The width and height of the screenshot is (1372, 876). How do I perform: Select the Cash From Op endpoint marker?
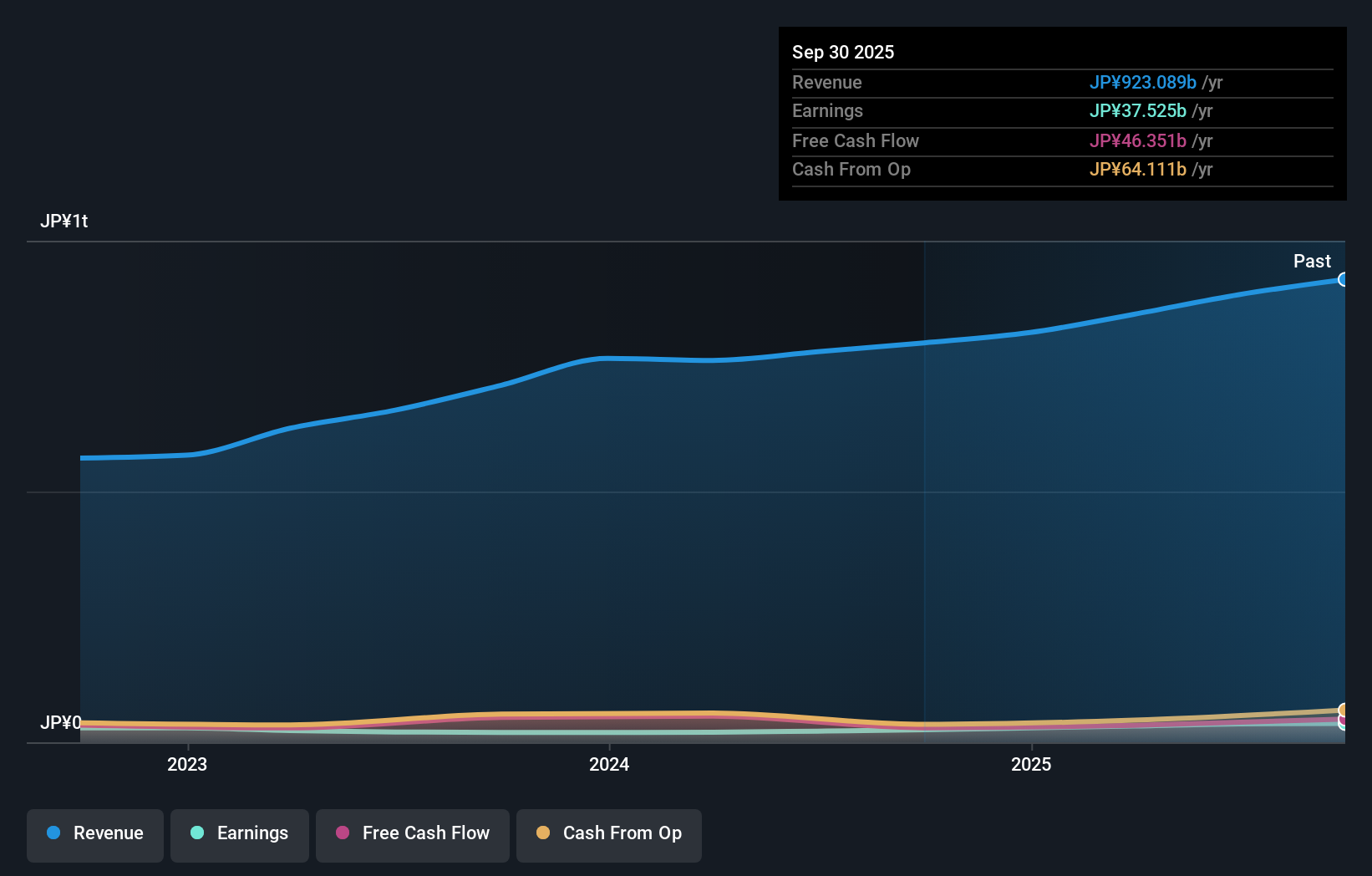(1343, 709)
